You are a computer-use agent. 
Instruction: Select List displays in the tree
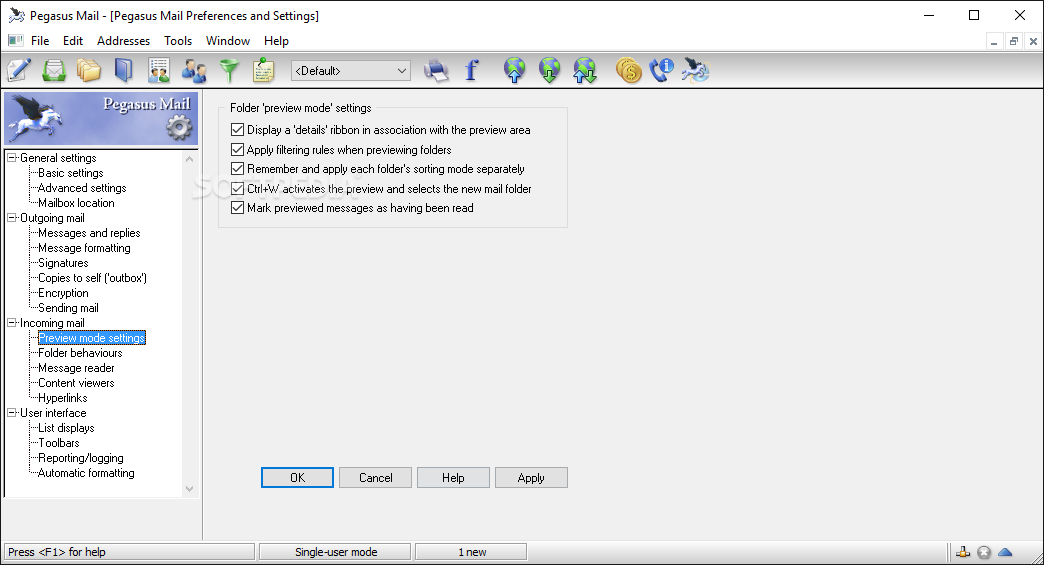pyautogui.click(x=66, y=428)
